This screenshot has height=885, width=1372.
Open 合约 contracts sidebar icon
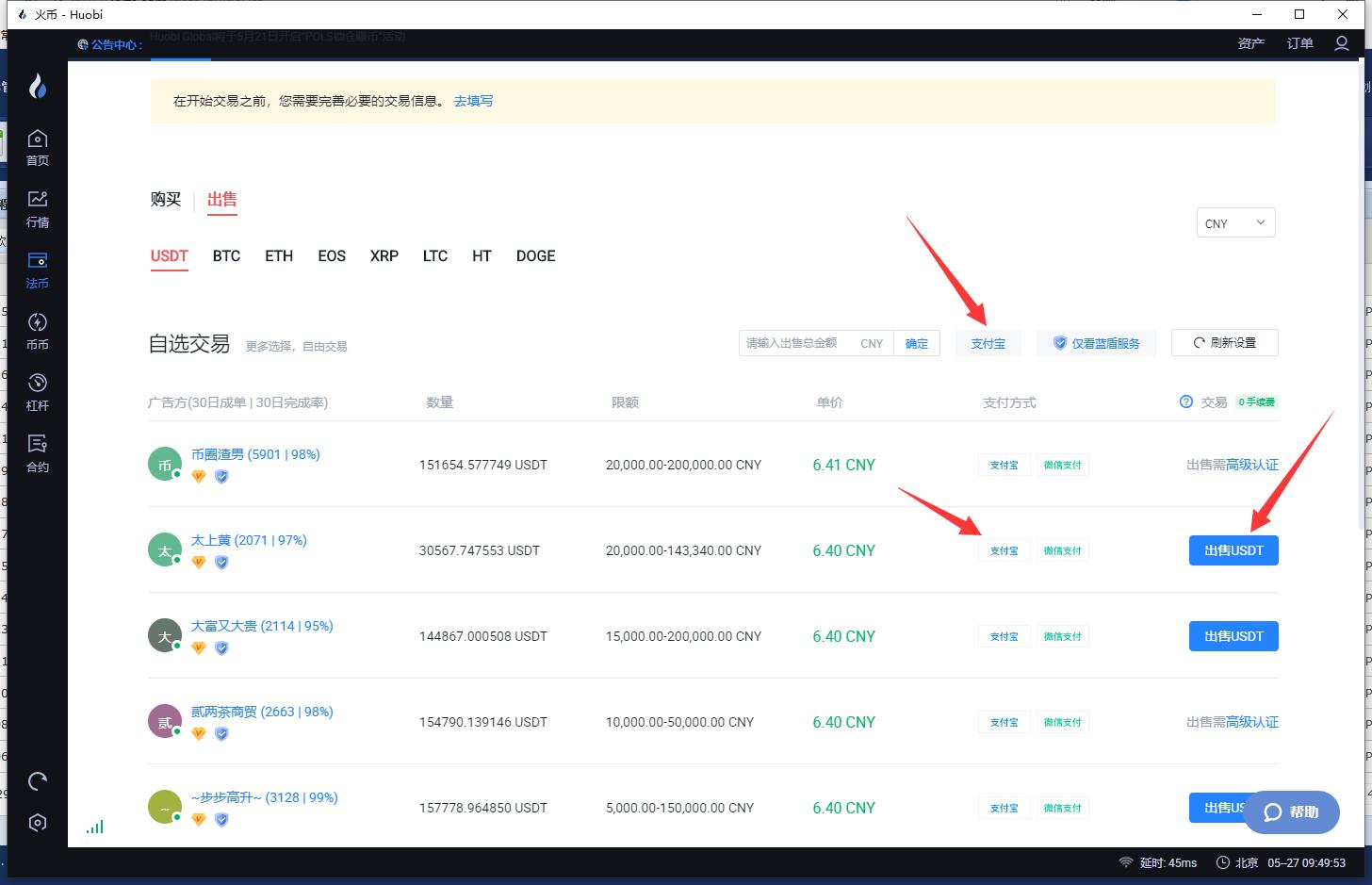[x=37, y=453]
